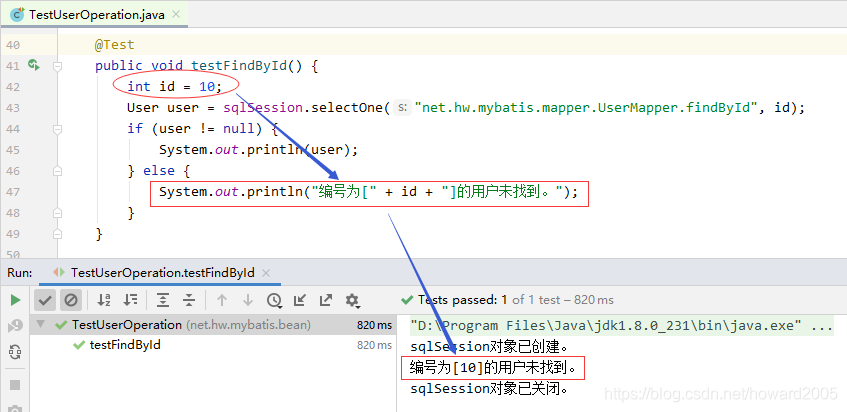Select TestUserOperation row in test tree
The image size is (847, 412).
213,325
